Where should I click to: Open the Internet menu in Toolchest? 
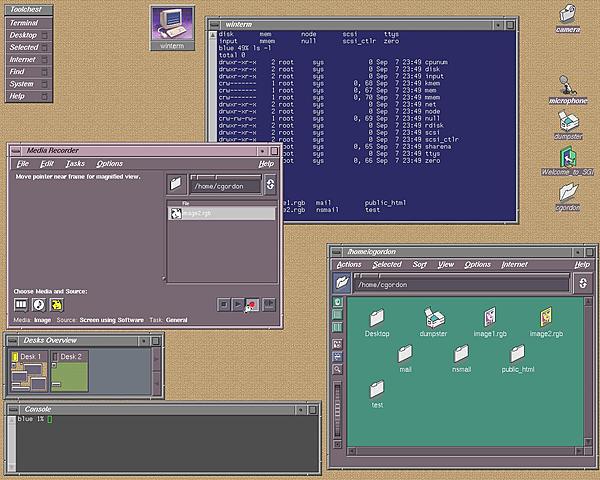pyautogui.click(x=29, y=60)
